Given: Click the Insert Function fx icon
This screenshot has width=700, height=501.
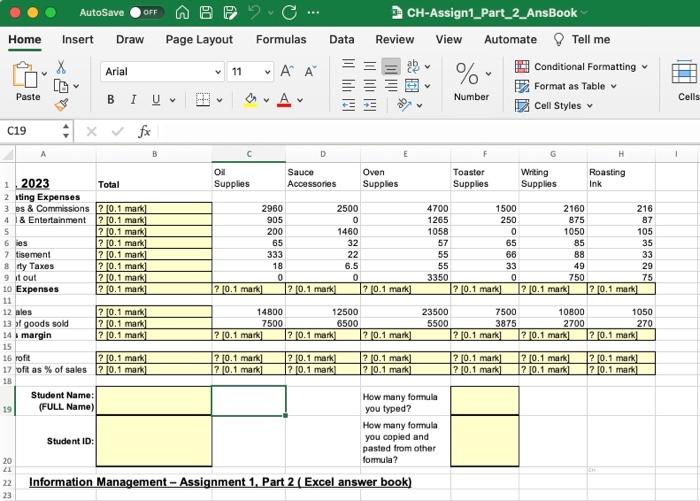Looking at the screenshot, I should click(144, 131).
